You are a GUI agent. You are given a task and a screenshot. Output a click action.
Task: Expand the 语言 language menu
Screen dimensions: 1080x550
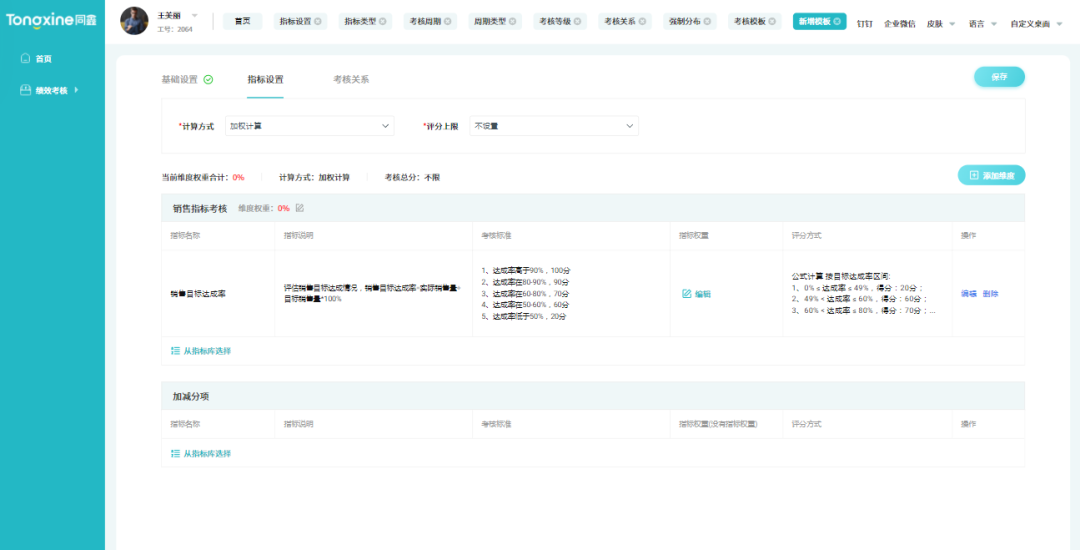pyautogui.click(x=982, y=23)
